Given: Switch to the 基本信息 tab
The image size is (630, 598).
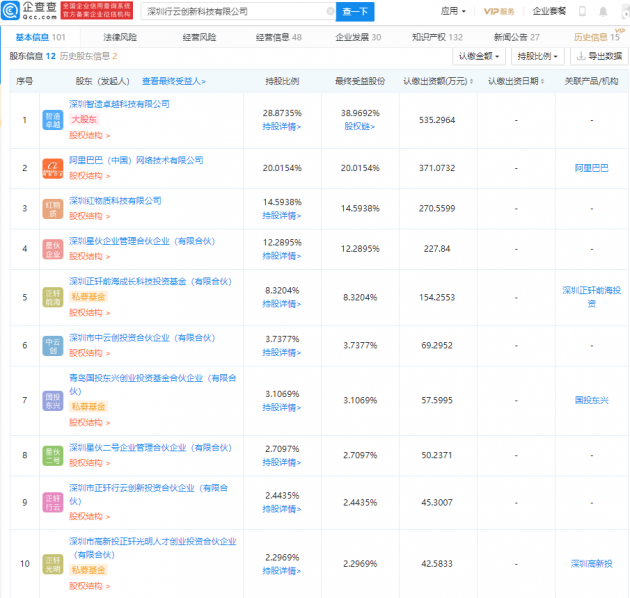Looking at the screenshot, I should click(x=40, y=37).
